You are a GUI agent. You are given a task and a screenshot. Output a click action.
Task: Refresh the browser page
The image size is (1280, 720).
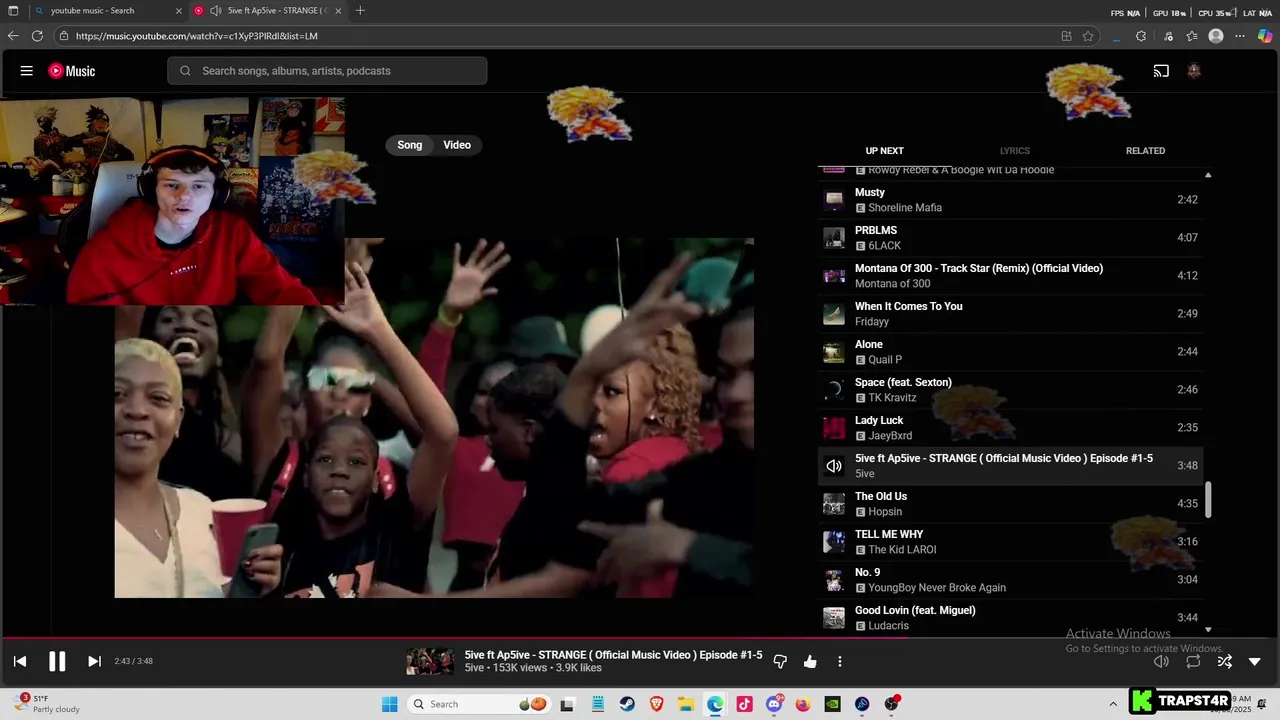coord(37,36)
